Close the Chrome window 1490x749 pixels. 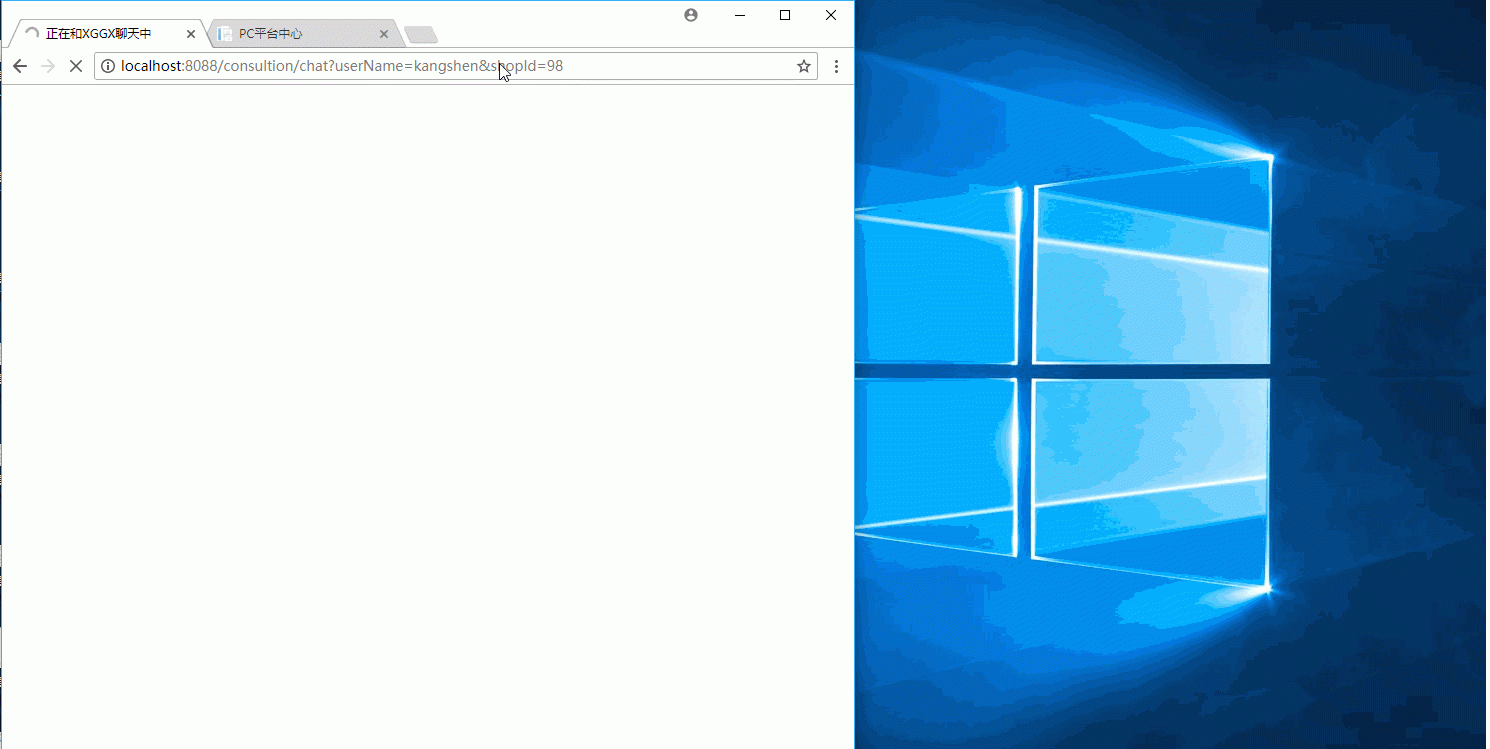(x=831, y=15)
